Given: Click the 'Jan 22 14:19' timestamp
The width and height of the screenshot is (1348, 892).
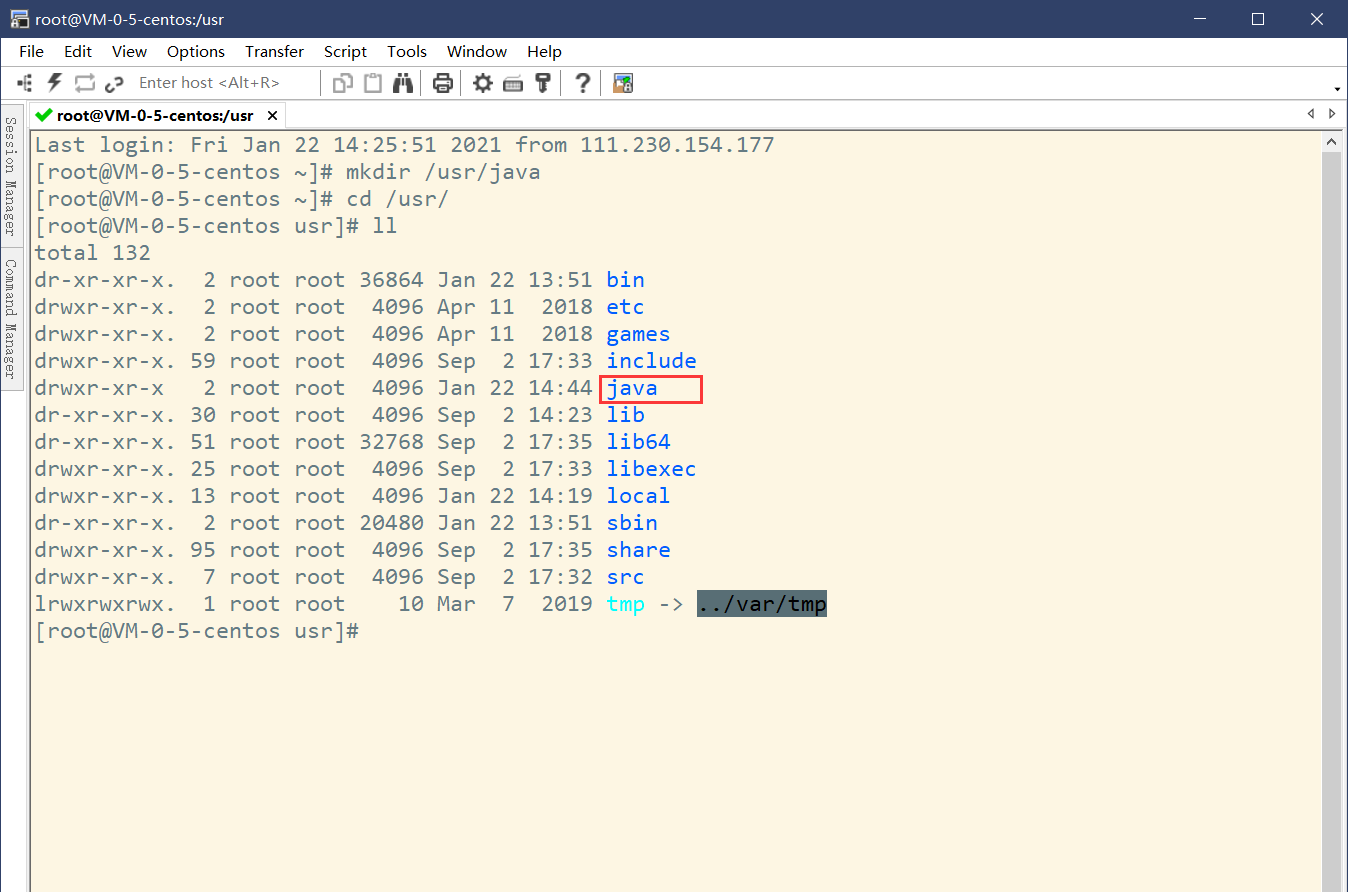Looking at the screenshot, I should pyautogui.click(x=515, y=496).
